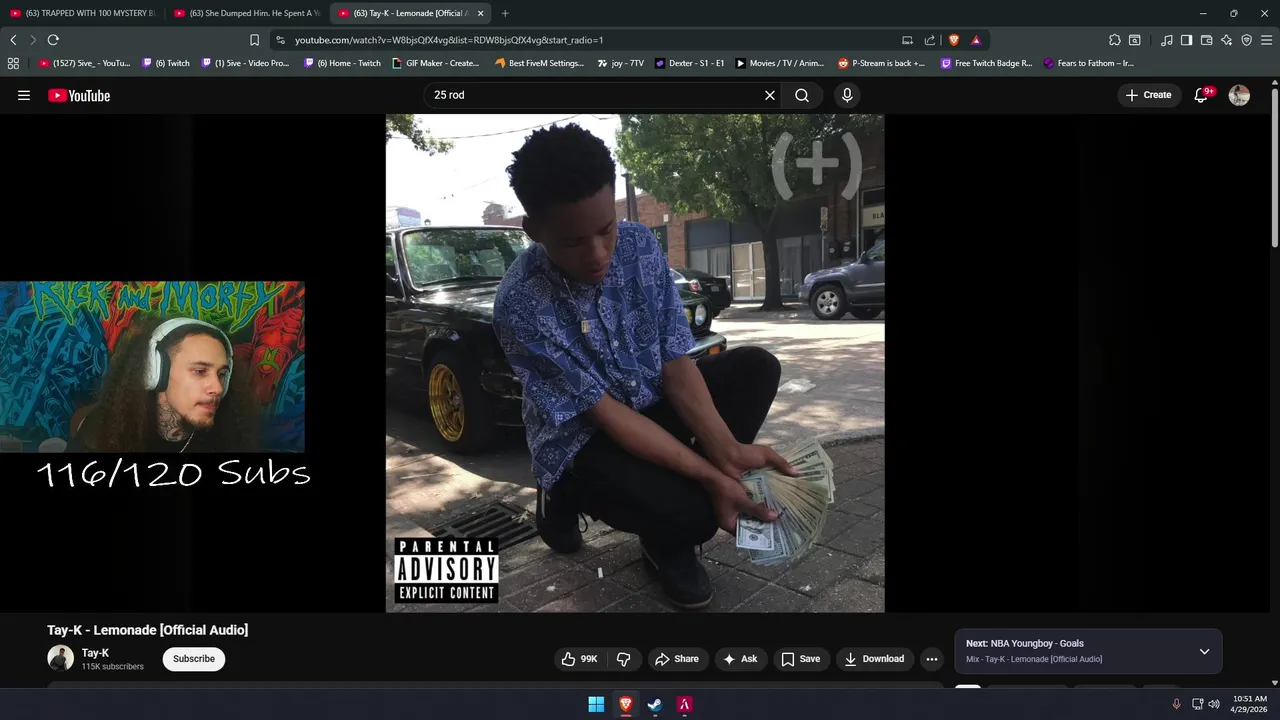
Task: Open the Brave main menu
Action: 1267,40
